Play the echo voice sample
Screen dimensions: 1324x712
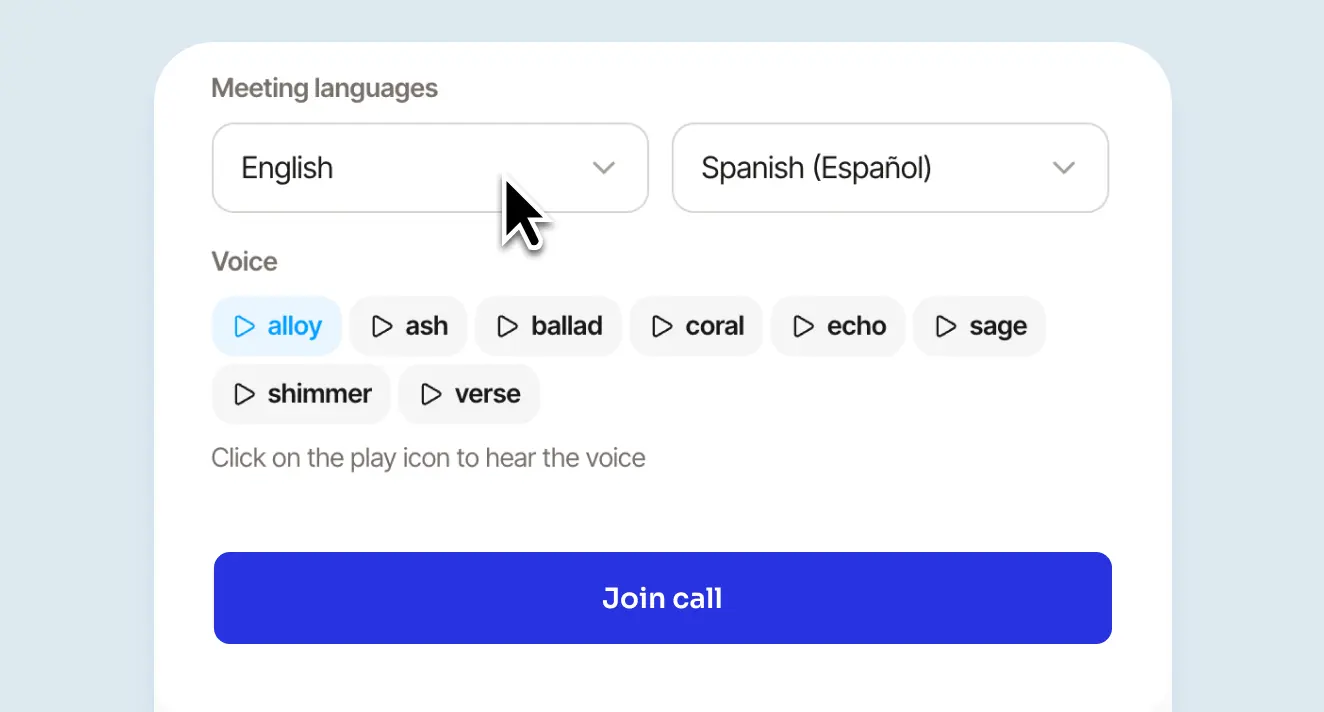(803, 325)
